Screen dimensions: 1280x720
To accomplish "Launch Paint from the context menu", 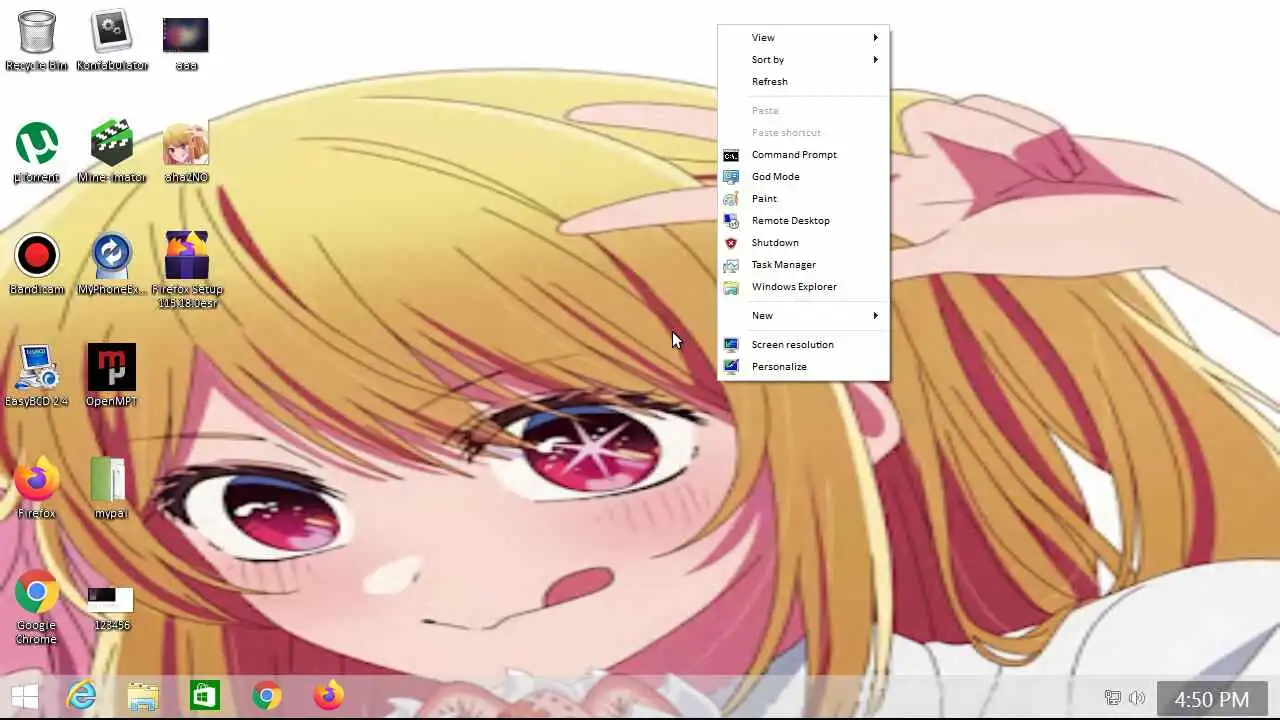I will tap(803, 198).
